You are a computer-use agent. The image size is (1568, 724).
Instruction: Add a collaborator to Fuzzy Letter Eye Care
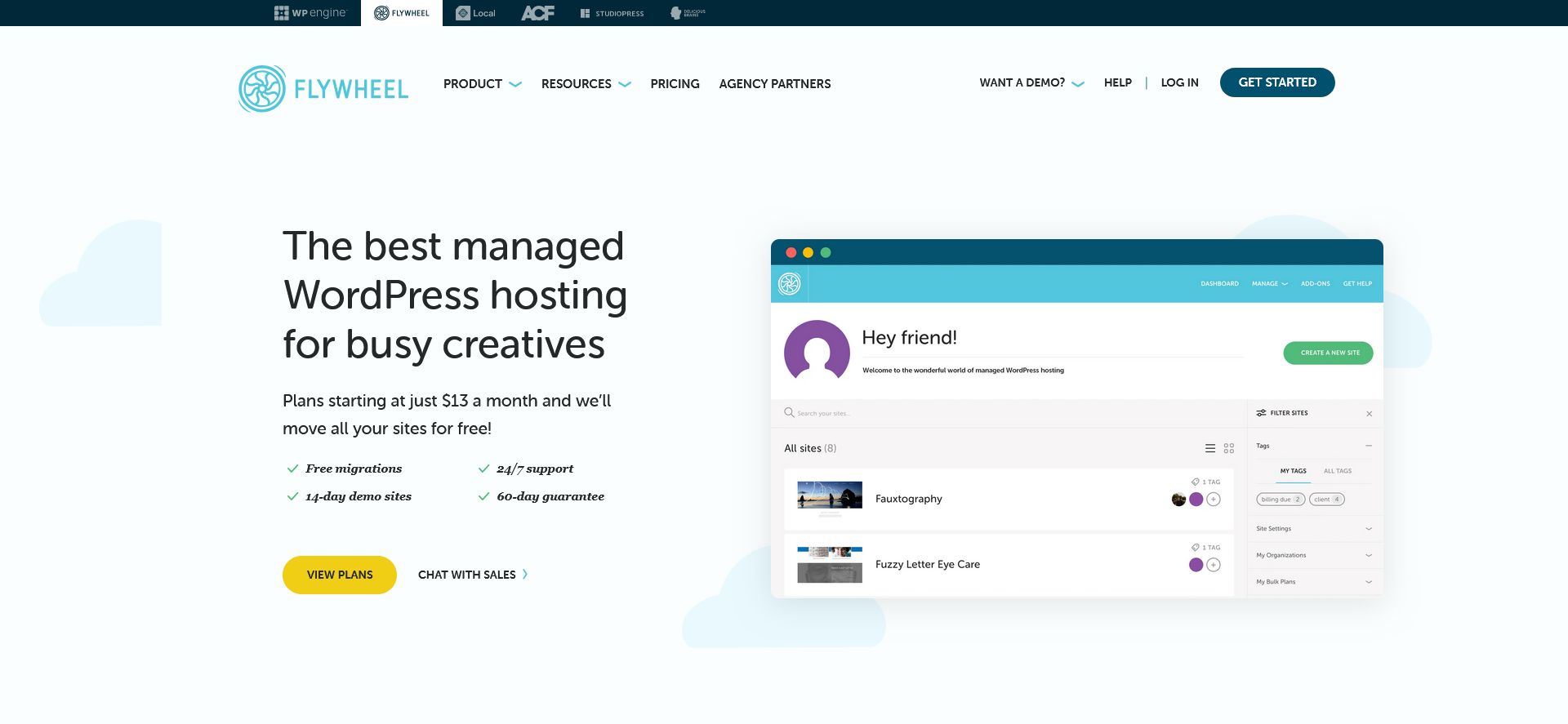(1214, 565)
